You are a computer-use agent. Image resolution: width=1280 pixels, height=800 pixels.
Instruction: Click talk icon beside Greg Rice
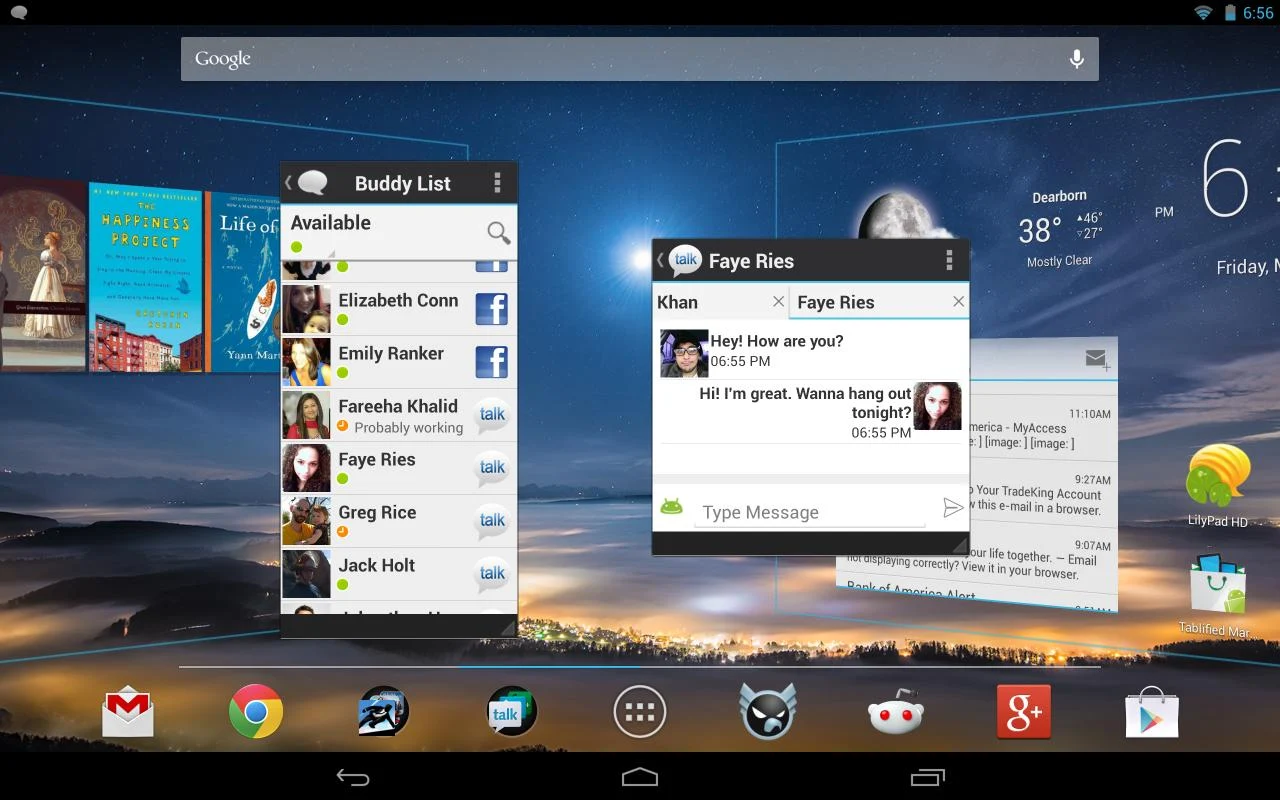coord(492,521)
